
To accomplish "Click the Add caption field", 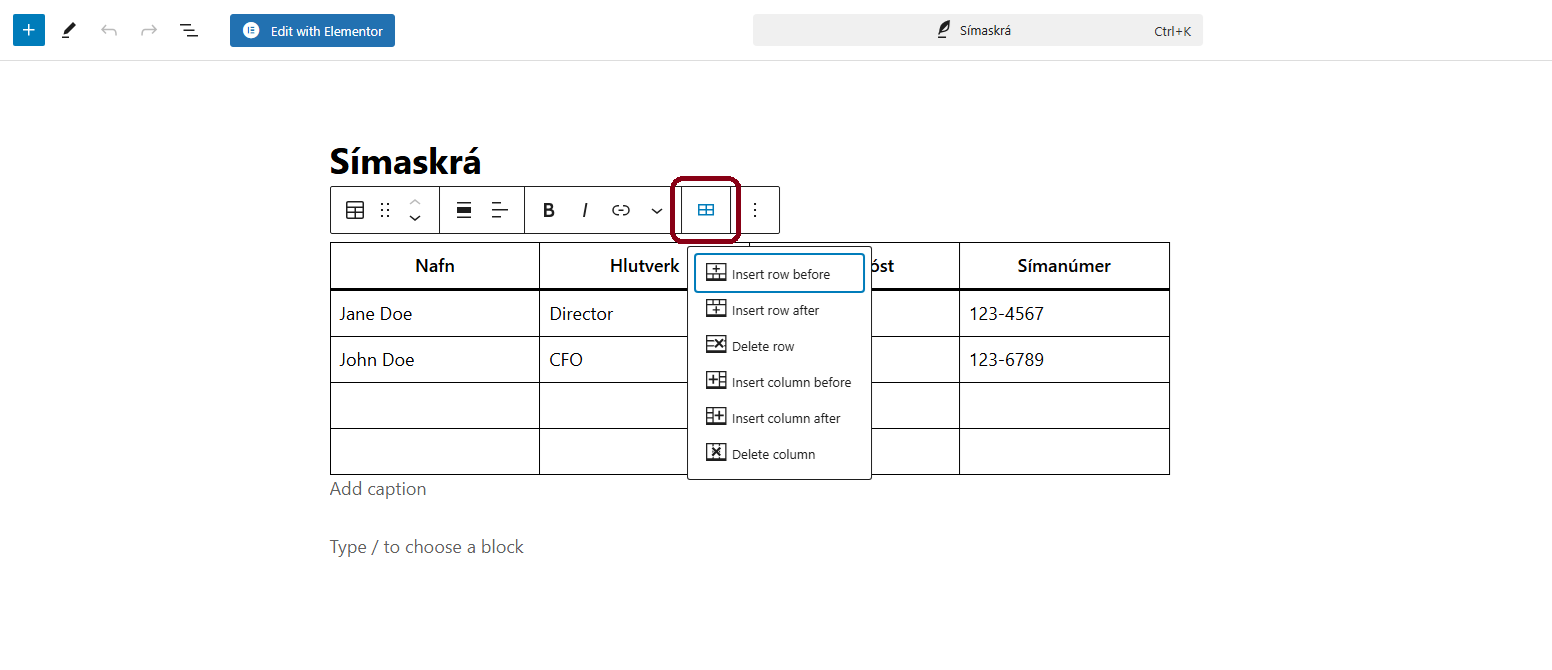I will (378, 489).
